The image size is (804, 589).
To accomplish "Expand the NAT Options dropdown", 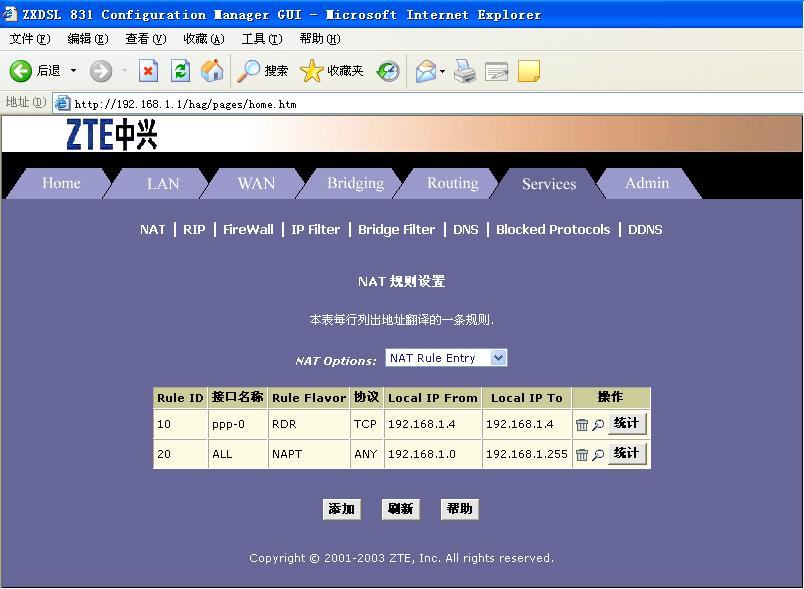I will click(499, 358).
